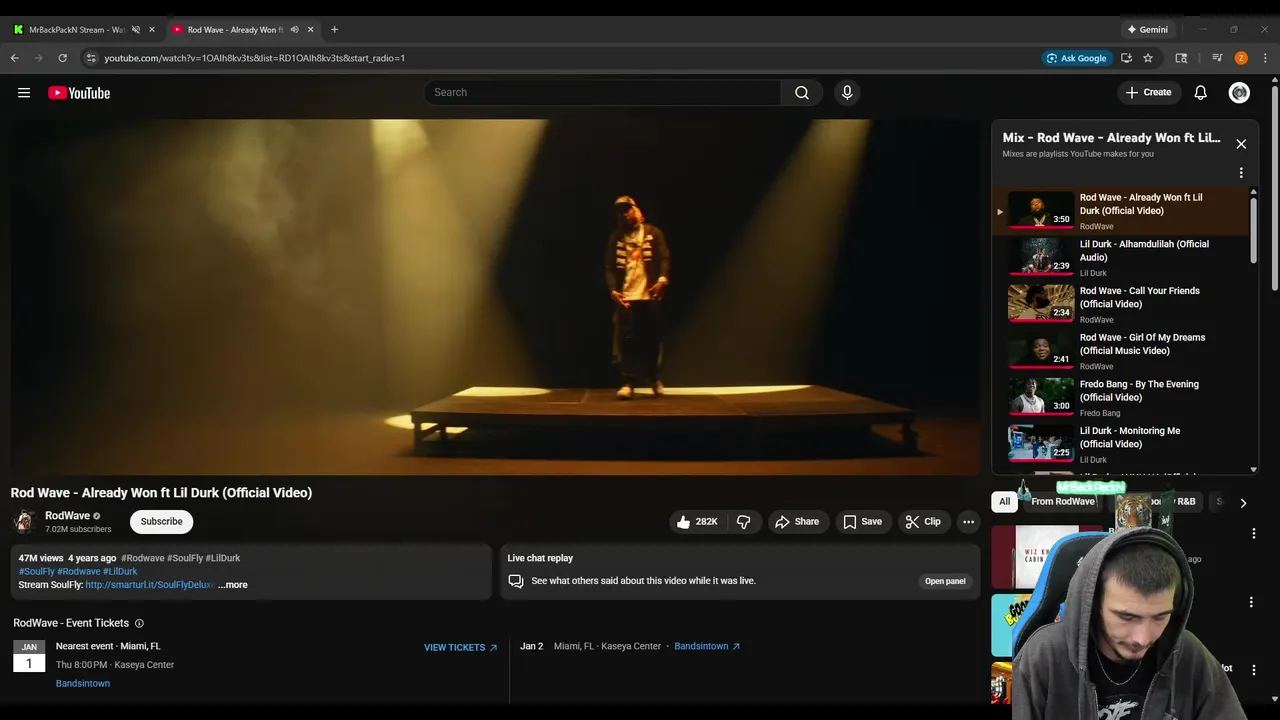Open more actions menu beside Clip
Image resolution: width=1280 pixels, height=720 pixels.
tap(968, 522)
